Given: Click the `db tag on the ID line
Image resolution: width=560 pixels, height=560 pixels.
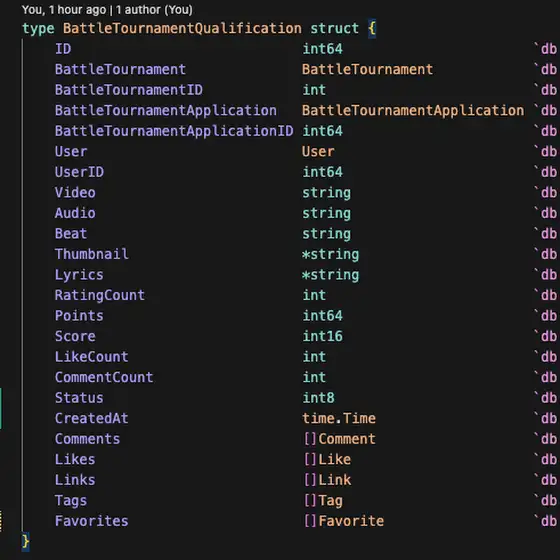Looking at the screenshot, I should [545, 49].
